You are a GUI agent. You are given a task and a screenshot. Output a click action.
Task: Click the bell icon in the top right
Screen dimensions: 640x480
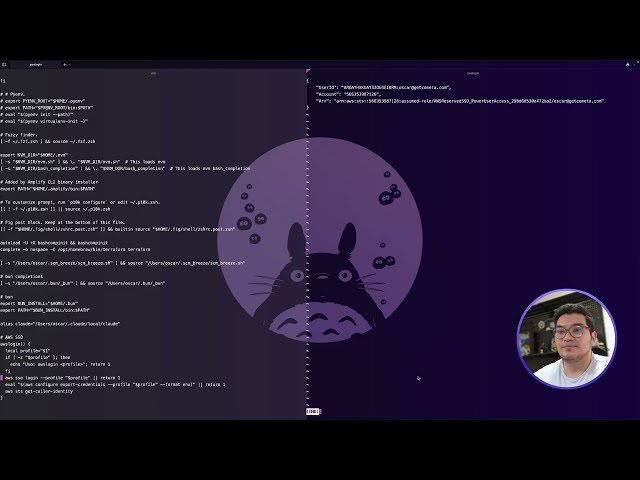[x=627, y=64]
